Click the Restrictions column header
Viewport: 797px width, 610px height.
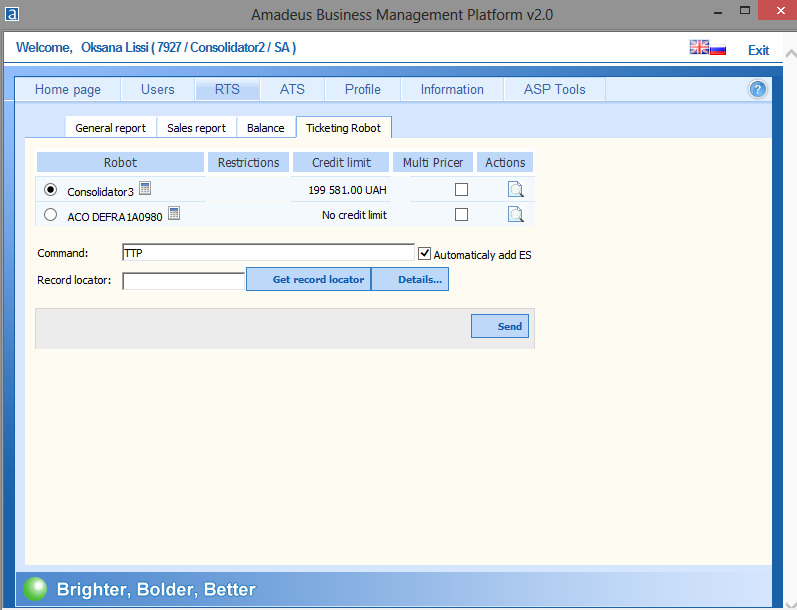248,162
